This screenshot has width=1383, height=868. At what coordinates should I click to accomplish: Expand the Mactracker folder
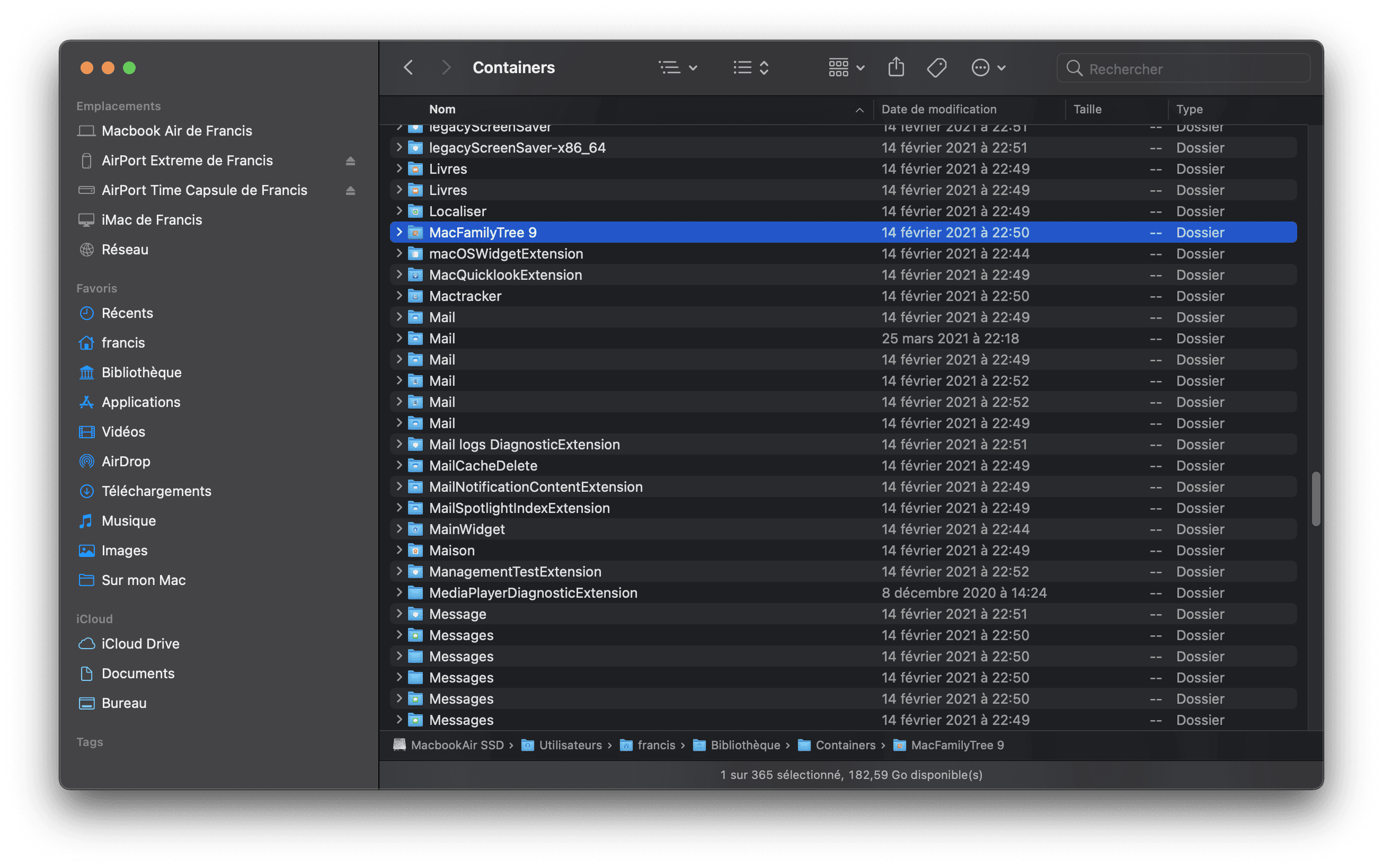point(399,296)
